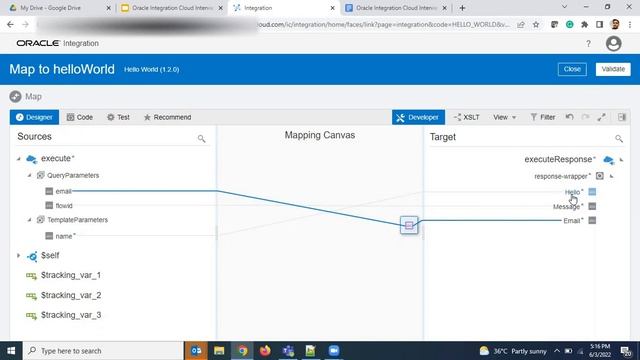Go to the Oracle Integration home logo
This screenshot has height=360, width=640.
tap(58, 43)
